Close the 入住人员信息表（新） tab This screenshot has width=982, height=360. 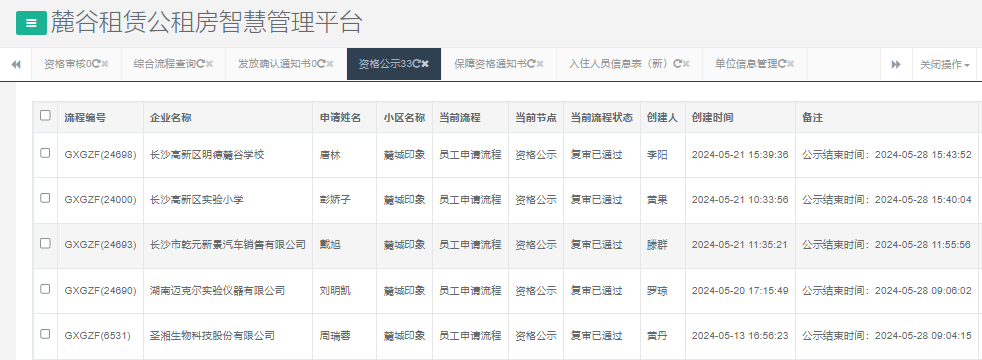686,64
